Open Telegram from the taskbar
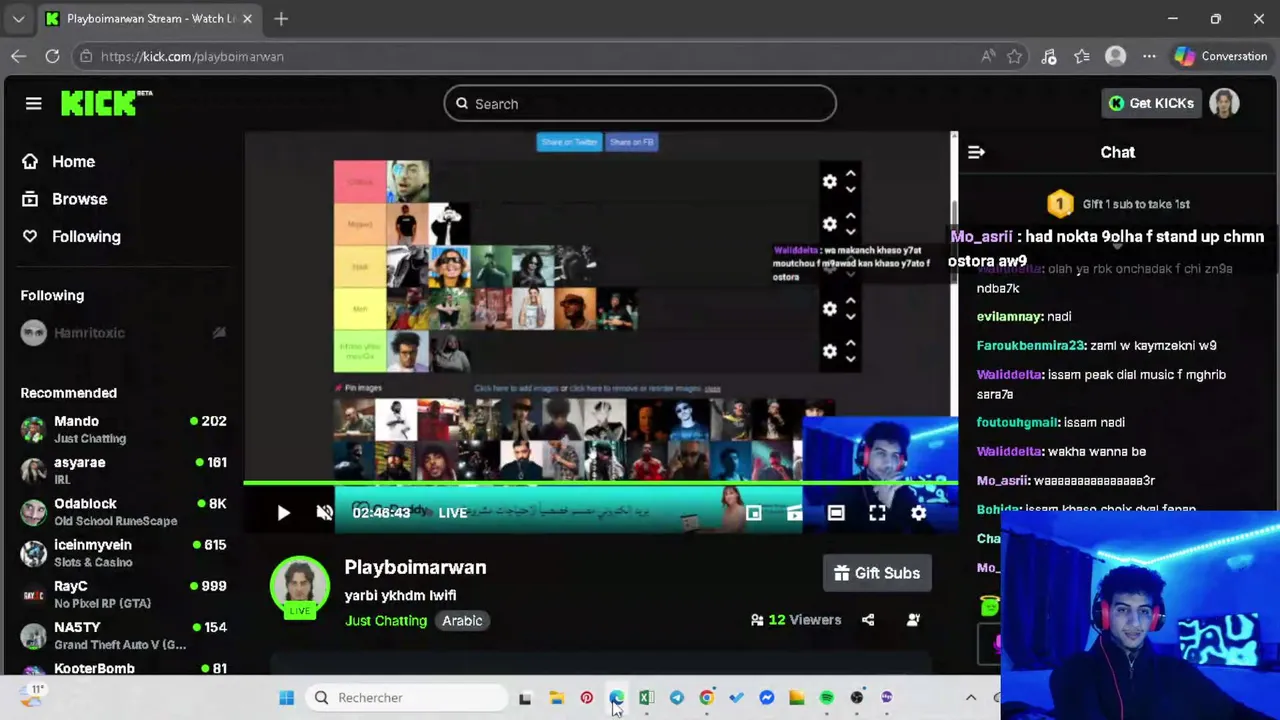 tap(677, 698)
